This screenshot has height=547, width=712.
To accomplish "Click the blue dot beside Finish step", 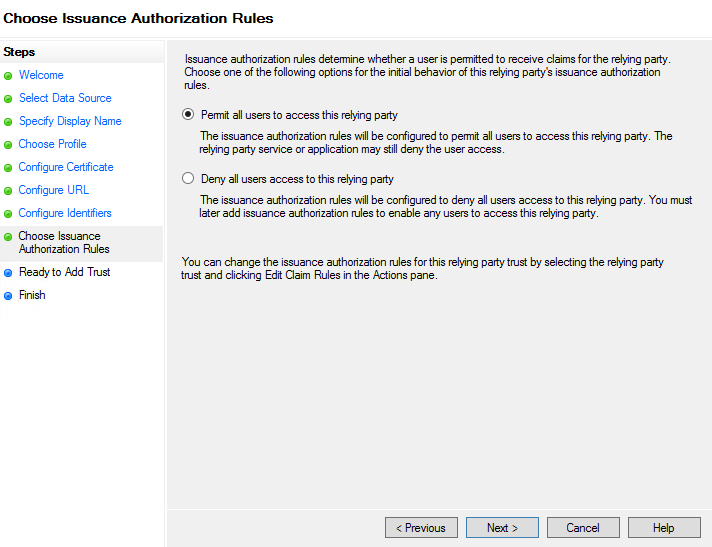I will click(x=8, y=296).
